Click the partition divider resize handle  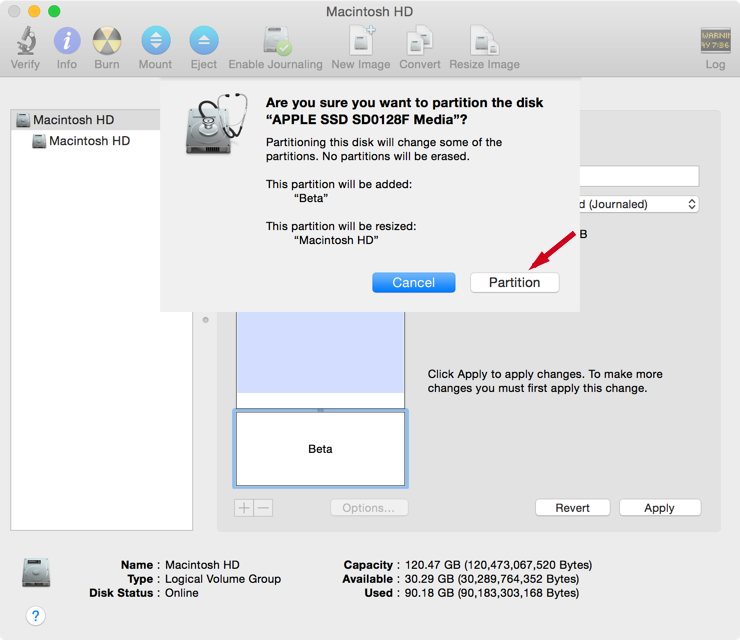(x=320, y=410)
